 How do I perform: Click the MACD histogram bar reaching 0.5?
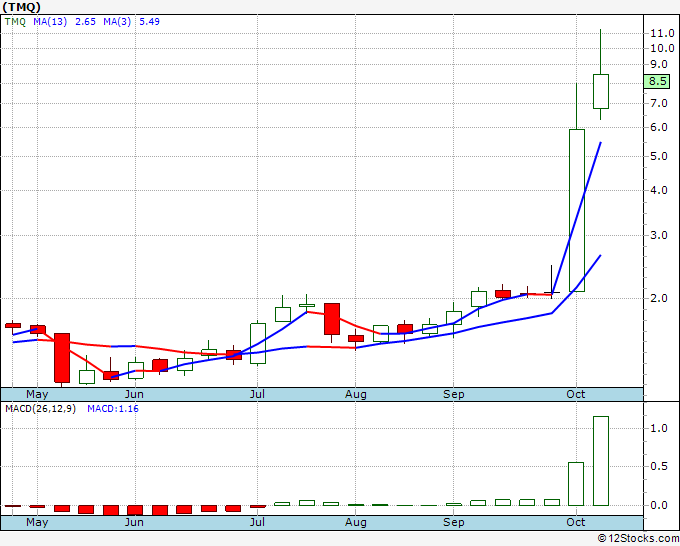pyautogui.click(x=576, y=484)
